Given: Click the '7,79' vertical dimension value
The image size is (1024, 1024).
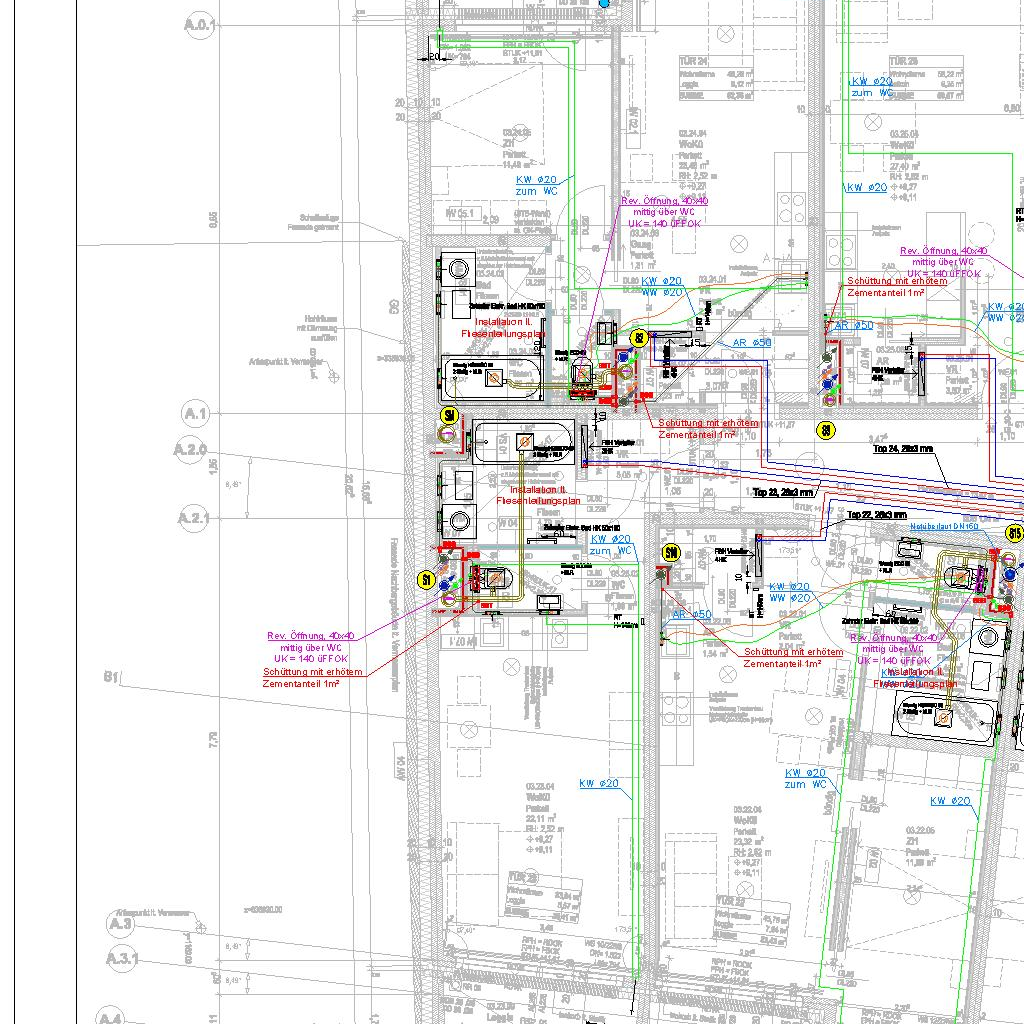Looking at the screenshot, I should point(213,740).
